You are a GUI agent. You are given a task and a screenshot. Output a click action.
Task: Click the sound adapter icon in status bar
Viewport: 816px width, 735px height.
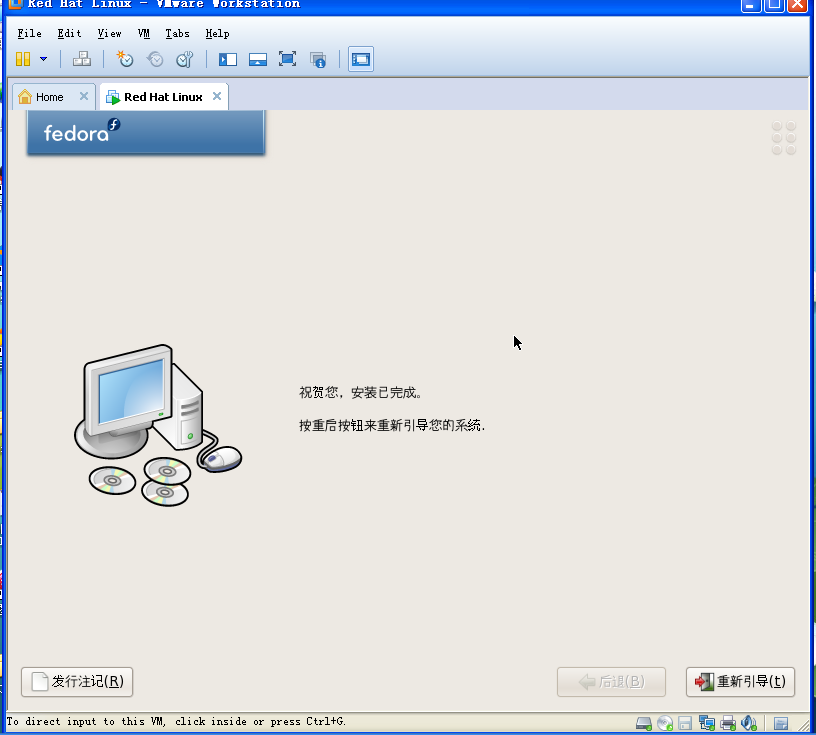[749, 722]
